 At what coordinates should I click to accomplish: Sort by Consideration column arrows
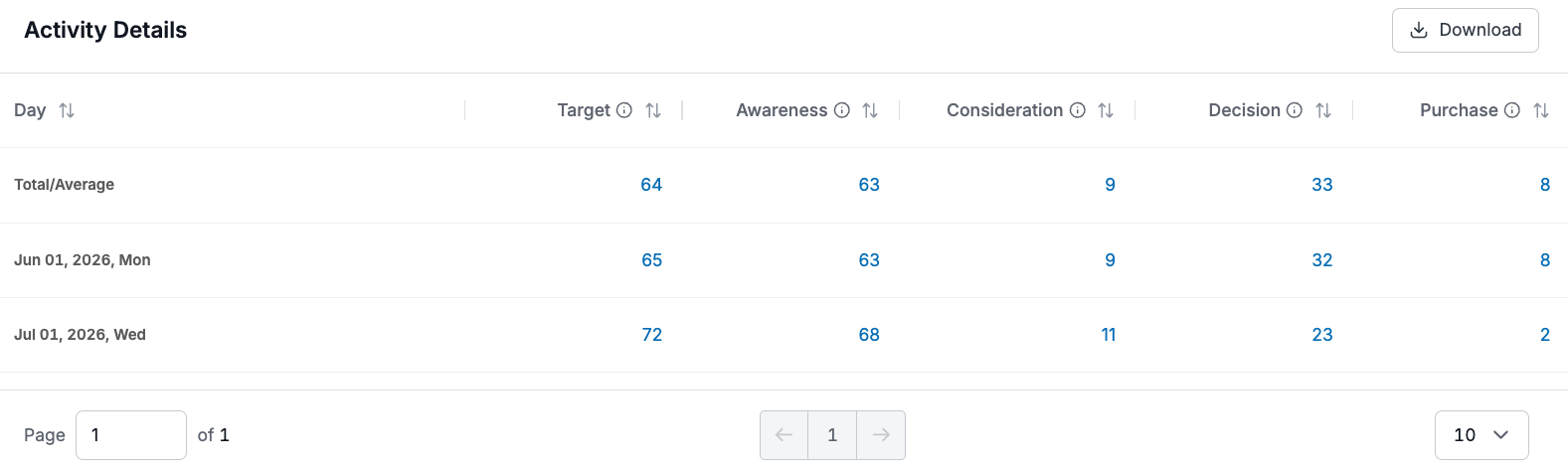[x=1106, y=110]
